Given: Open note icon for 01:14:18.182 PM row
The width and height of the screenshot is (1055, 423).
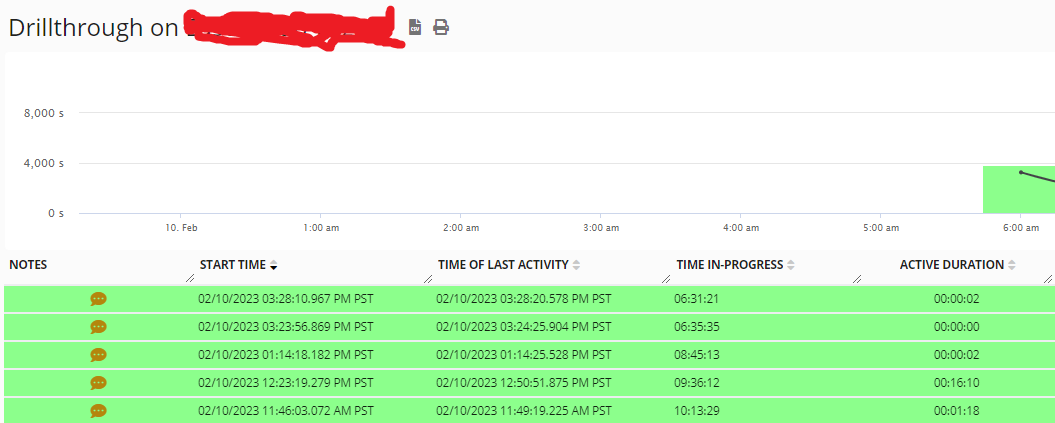Looking at the screenshot, I should click(x=98, y=355).
